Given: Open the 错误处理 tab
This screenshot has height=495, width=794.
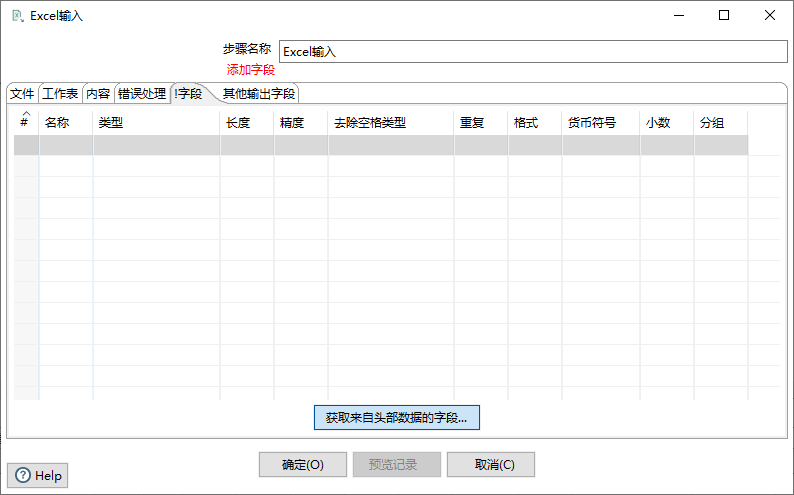Looking at the screenshot, I should tap(142, 94).
